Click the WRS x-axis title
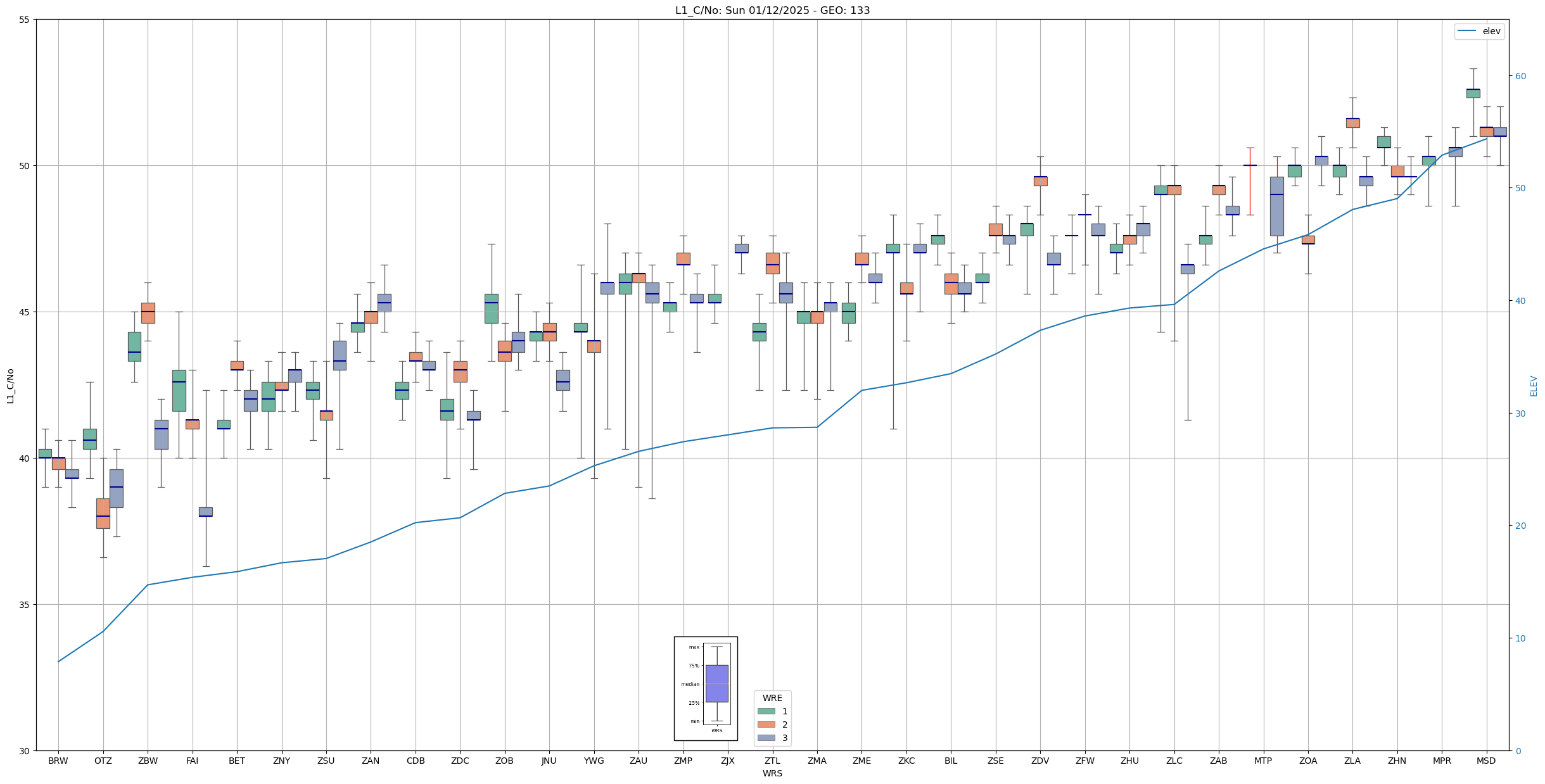This screenshot has width=1545, height=784. click(772, 773)
